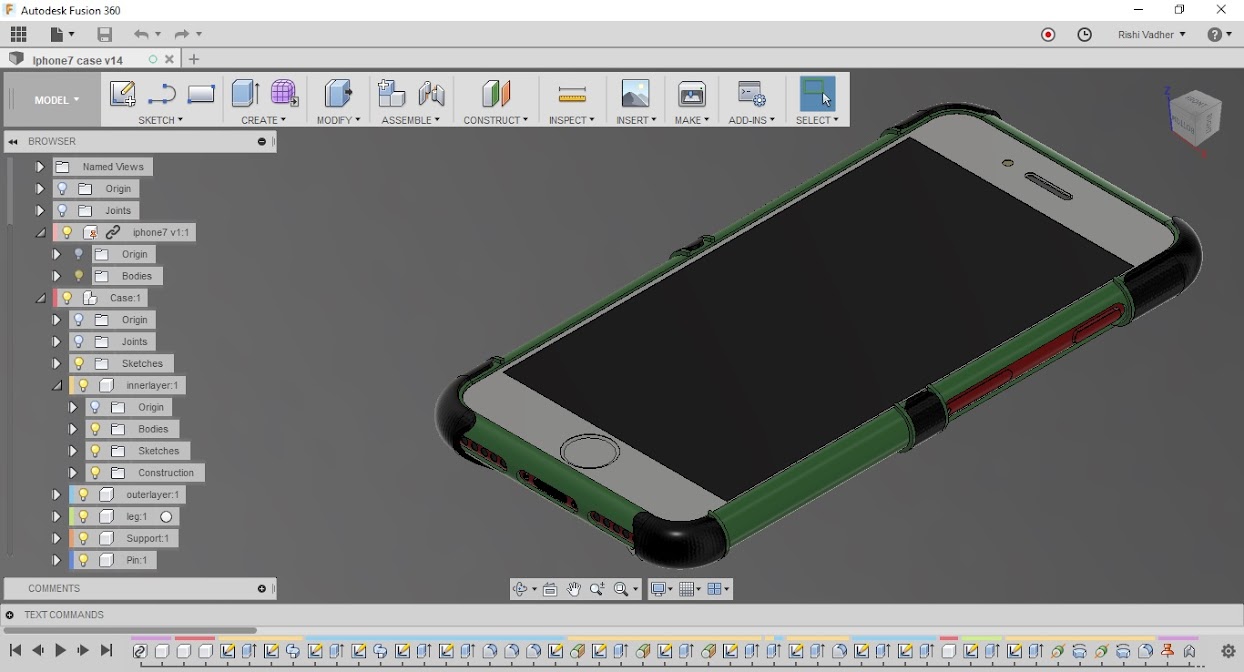
Task: Expand the Pin:1 component
Action: tap(56, 560)
